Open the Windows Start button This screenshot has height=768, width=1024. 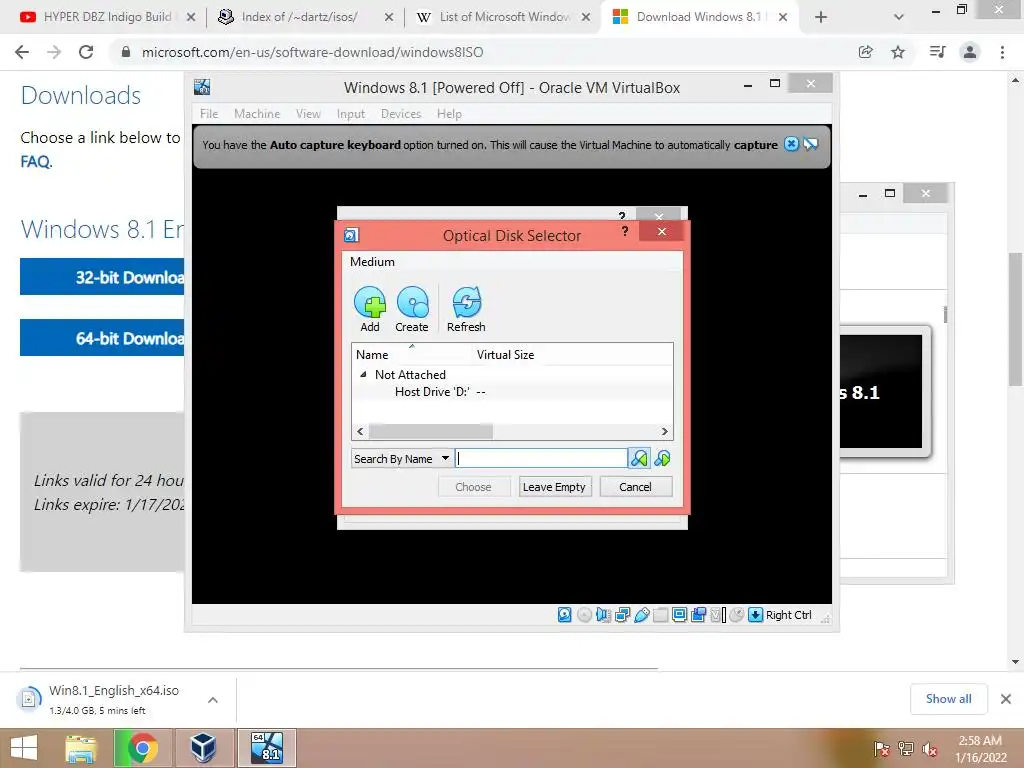24,748
